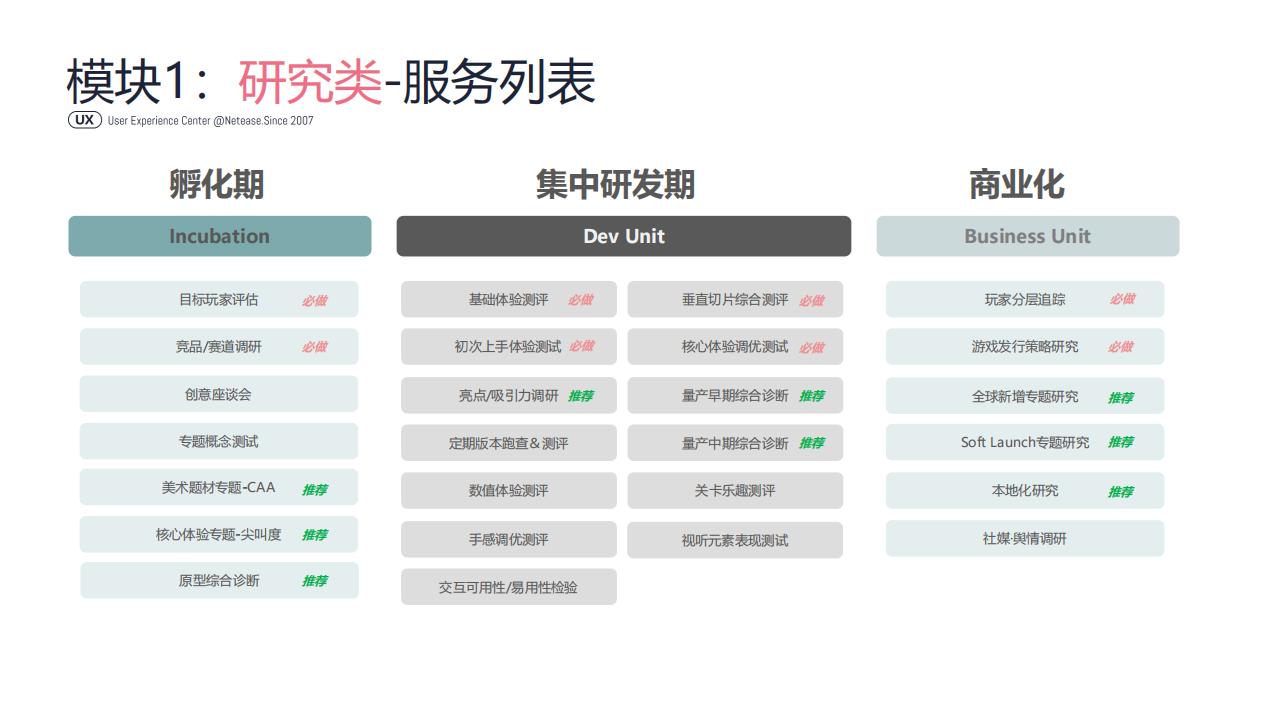
Task: Select 交互可用性/易用性检验 entry
Action: click(x=508, y=587)
